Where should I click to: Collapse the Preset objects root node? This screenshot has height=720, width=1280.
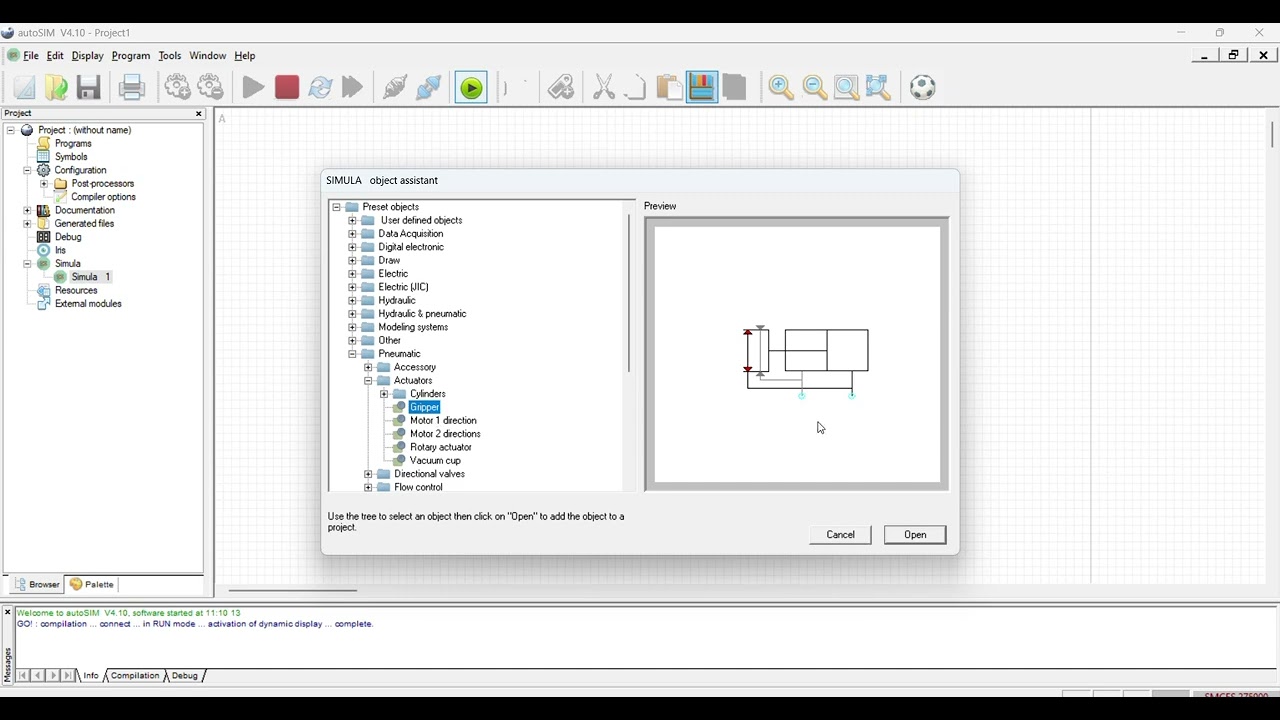tap(337, 207)
